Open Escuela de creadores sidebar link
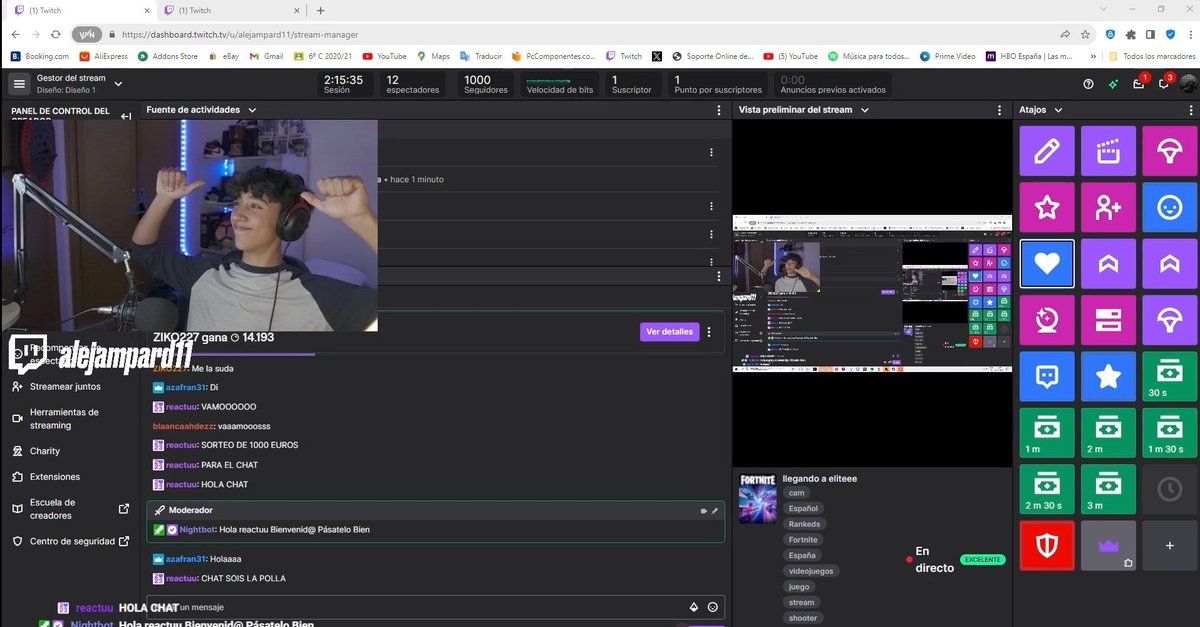 pyautogui.click(x=70, y=509)
